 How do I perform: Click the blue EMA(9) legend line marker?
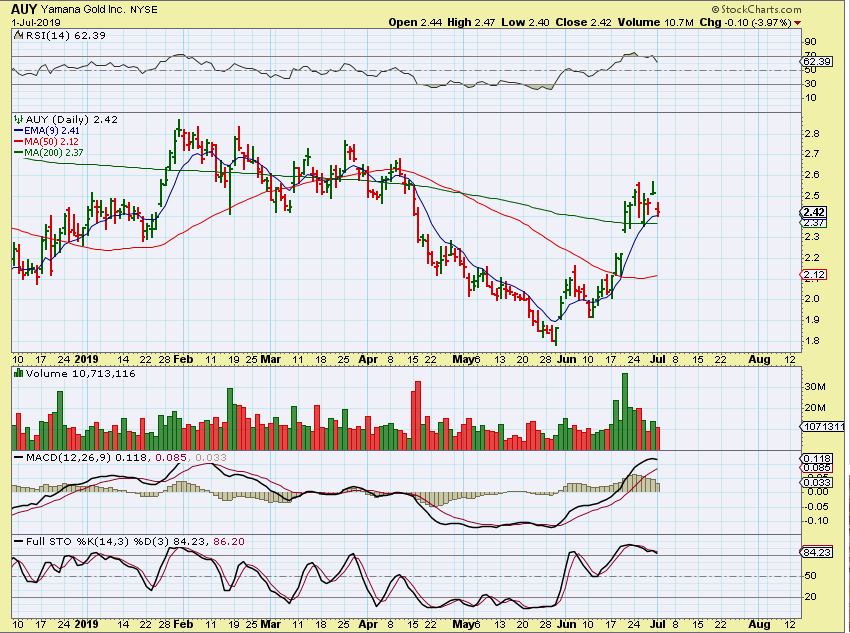point(19,131)
